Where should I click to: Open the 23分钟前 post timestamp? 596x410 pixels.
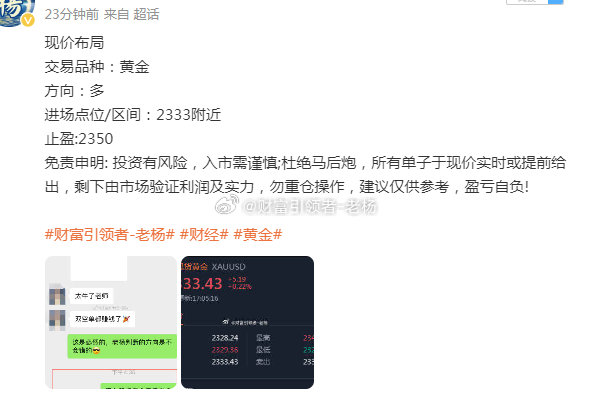pos(71,14)
